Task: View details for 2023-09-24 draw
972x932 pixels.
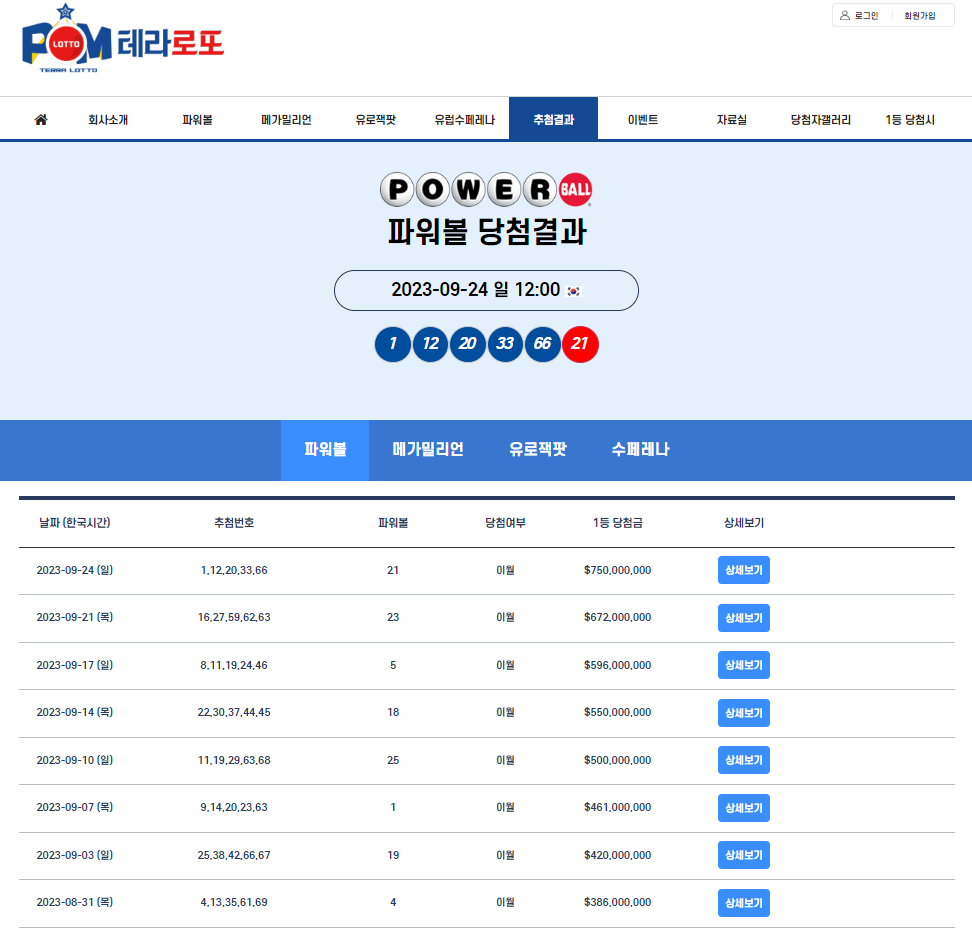Action: point(744,570)
